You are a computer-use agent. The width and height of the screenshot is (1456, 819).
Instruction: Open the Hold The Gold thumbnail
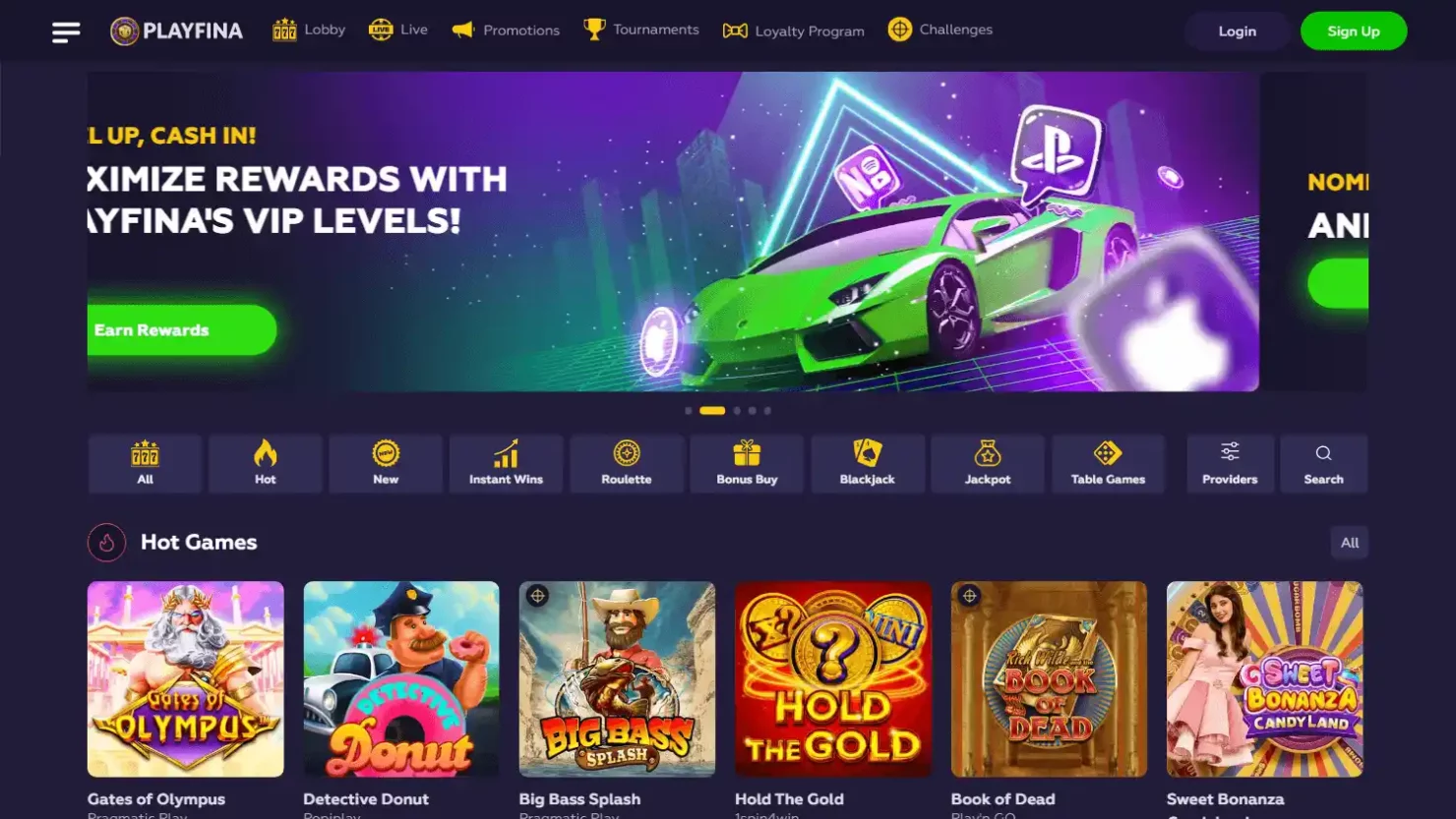click(833, 679)
